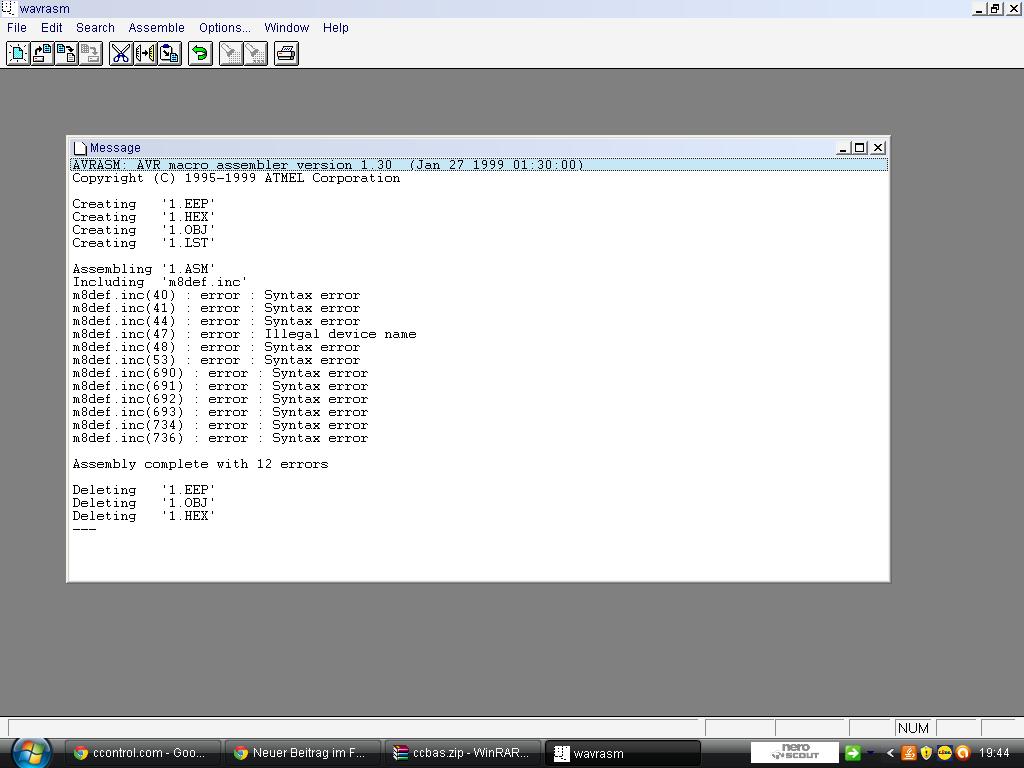1024x768 pixels.
Task: Click the Nero Scout taskbar search box
Action: pos(794,752)
